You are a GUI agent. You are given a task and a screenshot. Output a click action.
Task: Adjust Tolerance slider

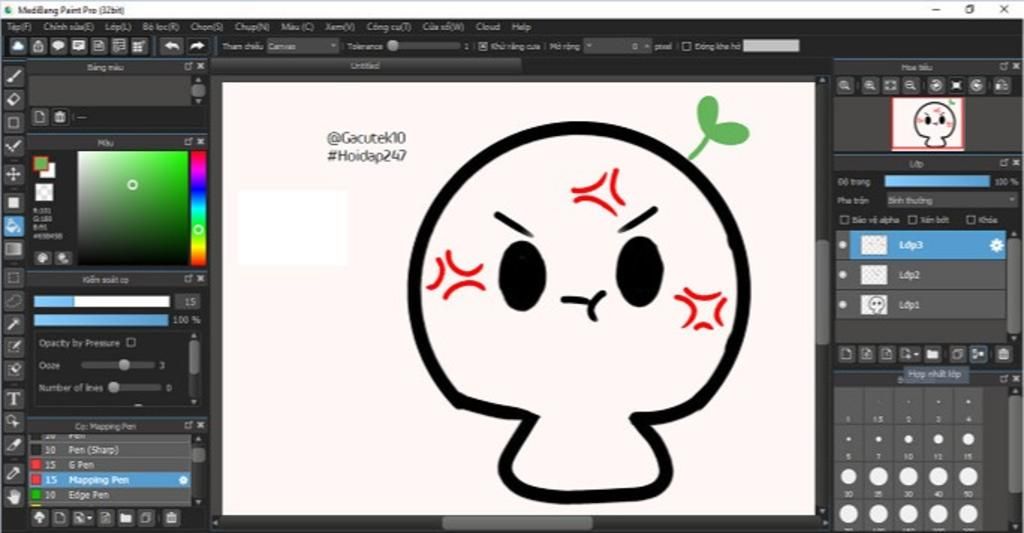pyautogui.click(x=424, y=46)
